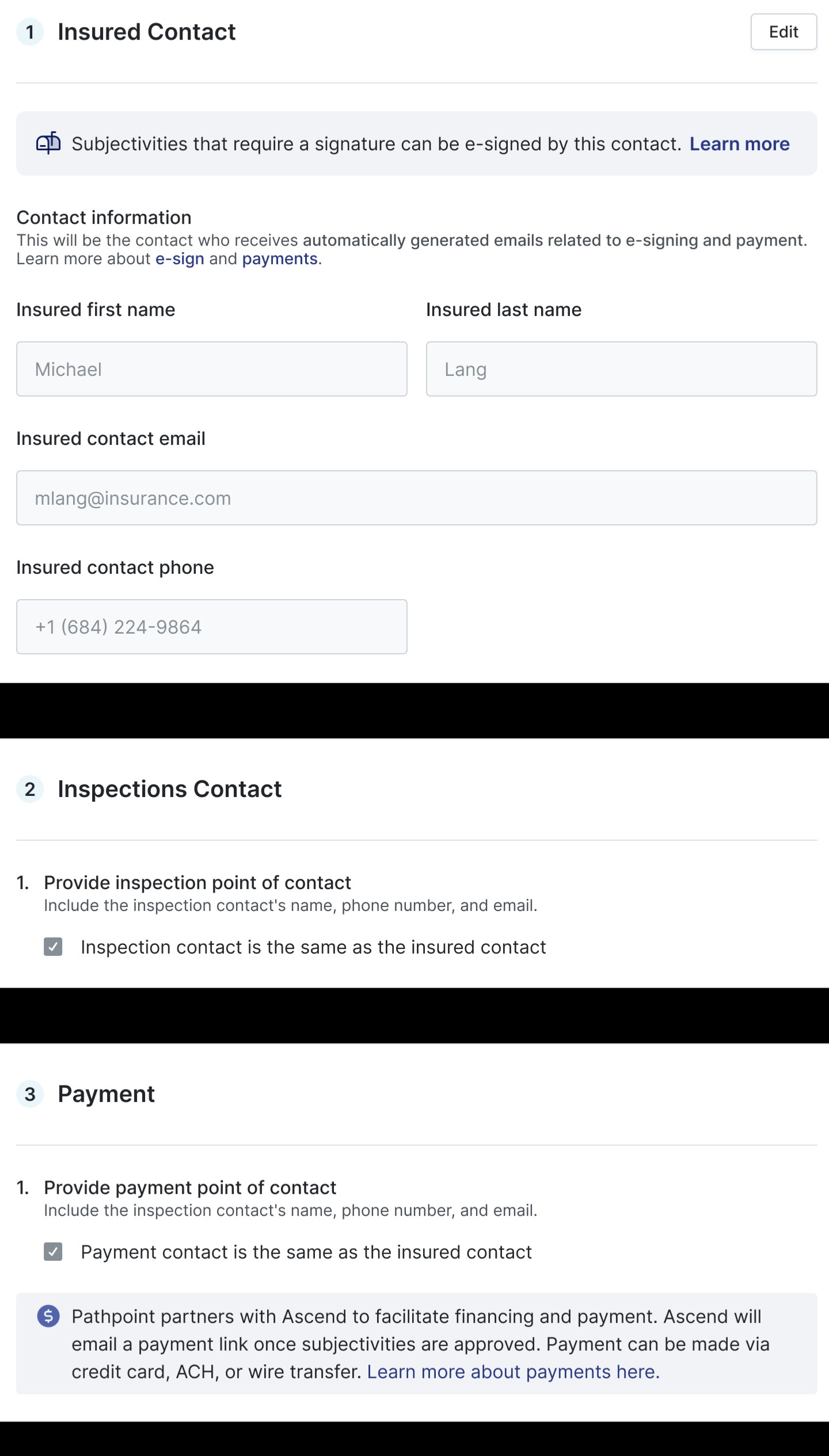Toggle payment contact same as insured checkbox

click(53, 1252)
